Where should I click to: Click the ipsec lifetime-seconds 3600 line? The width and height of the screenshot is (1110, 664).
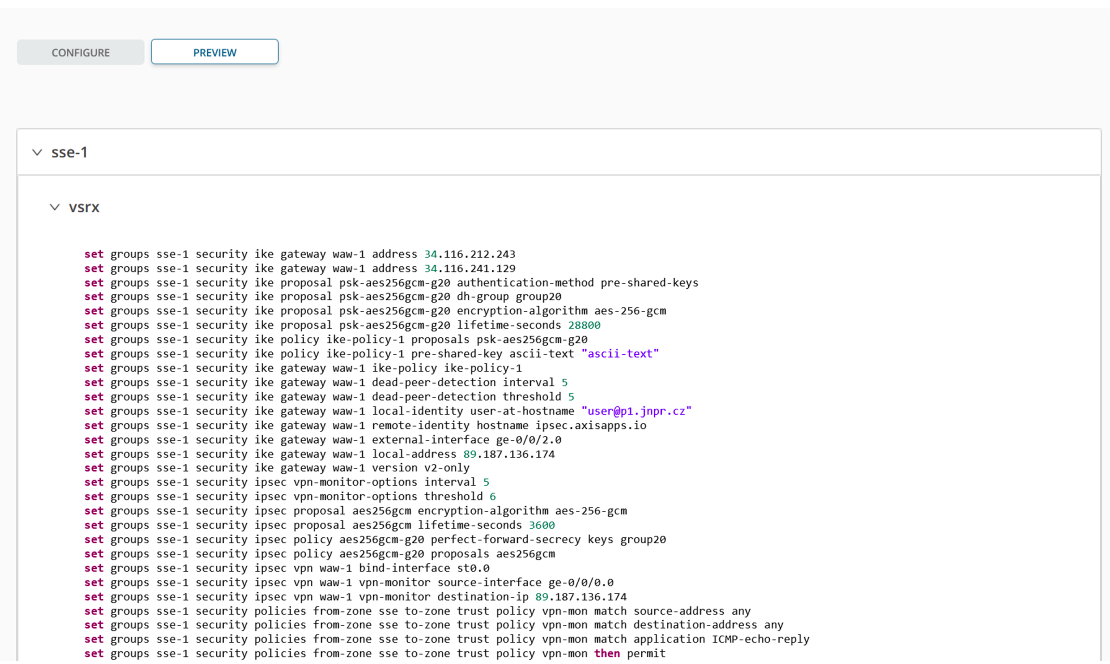click(320, 525)
